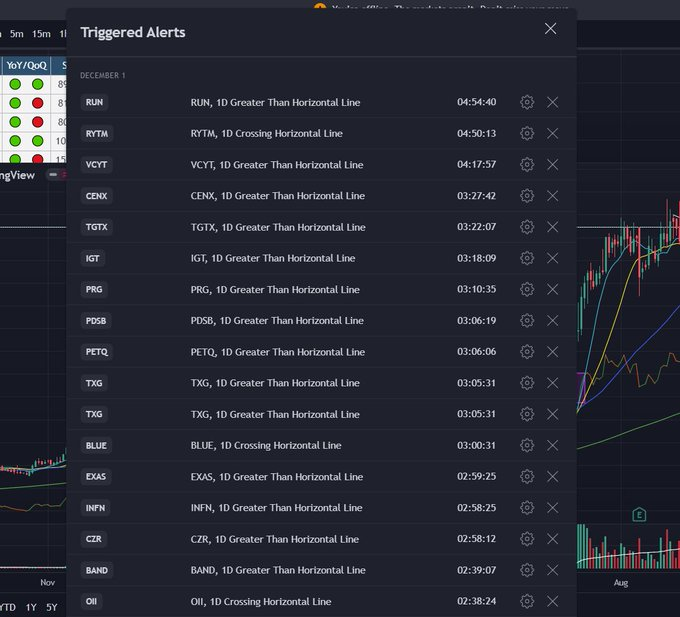Click 'INFN, 1D Greater Than Horizontal Line' text
The height and width of the screenshot is (617, 680).
pyautogui.click(x=276, y=508)
